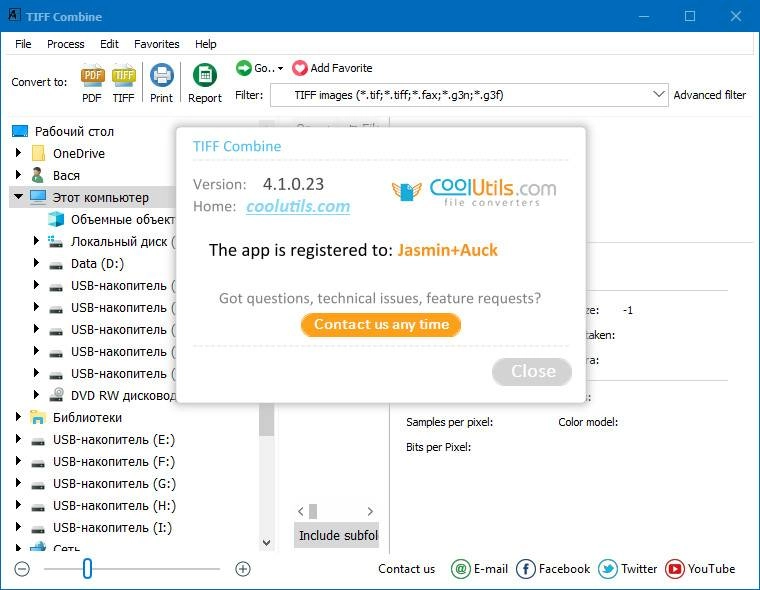Click the OneDrive folder icon

coord(38,153)
